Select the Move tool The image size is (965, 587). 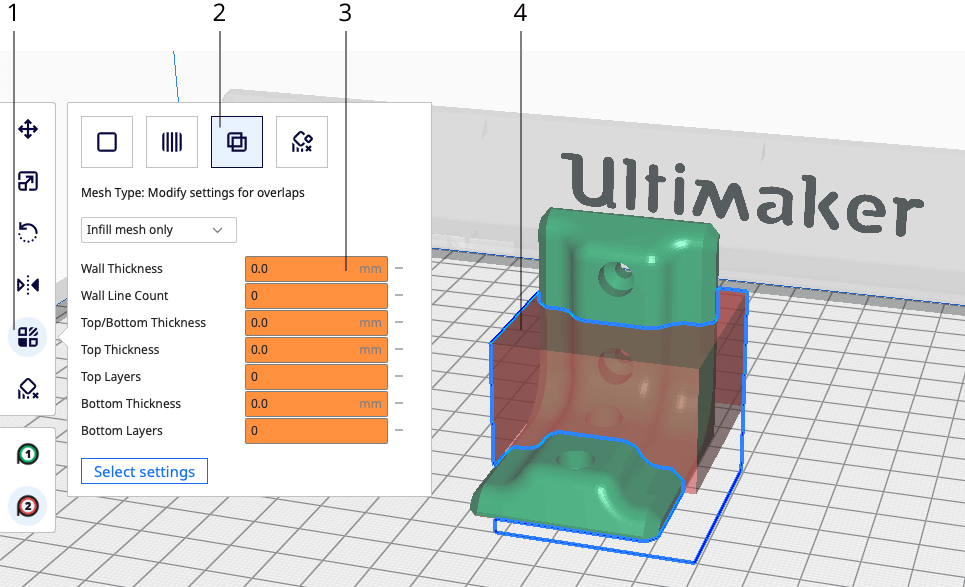(28, 128)
